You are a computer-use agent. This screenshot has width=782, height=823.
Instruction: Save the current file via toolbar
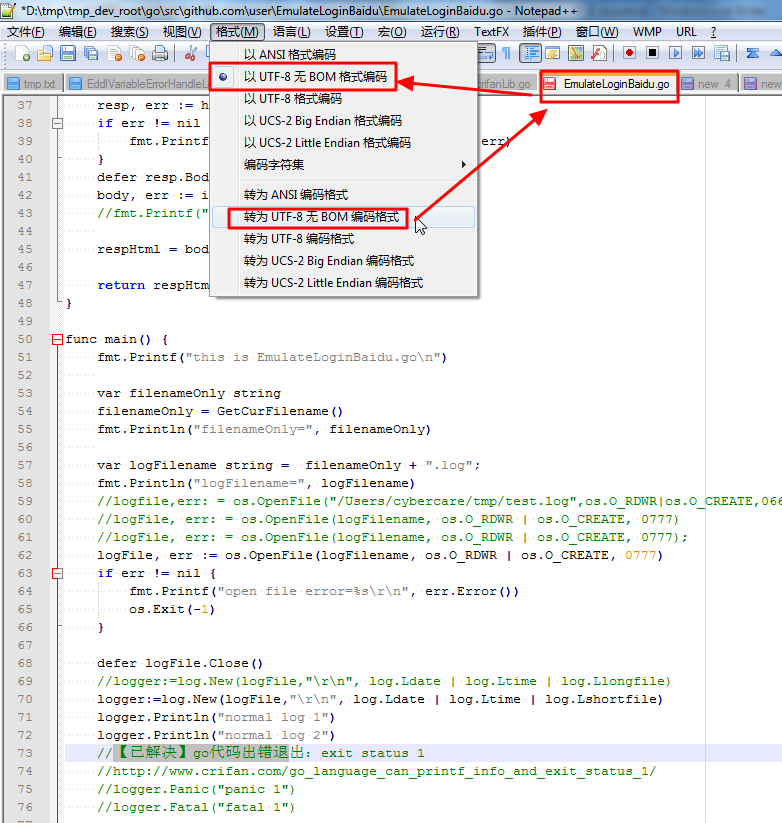click(x=68, y=54)
